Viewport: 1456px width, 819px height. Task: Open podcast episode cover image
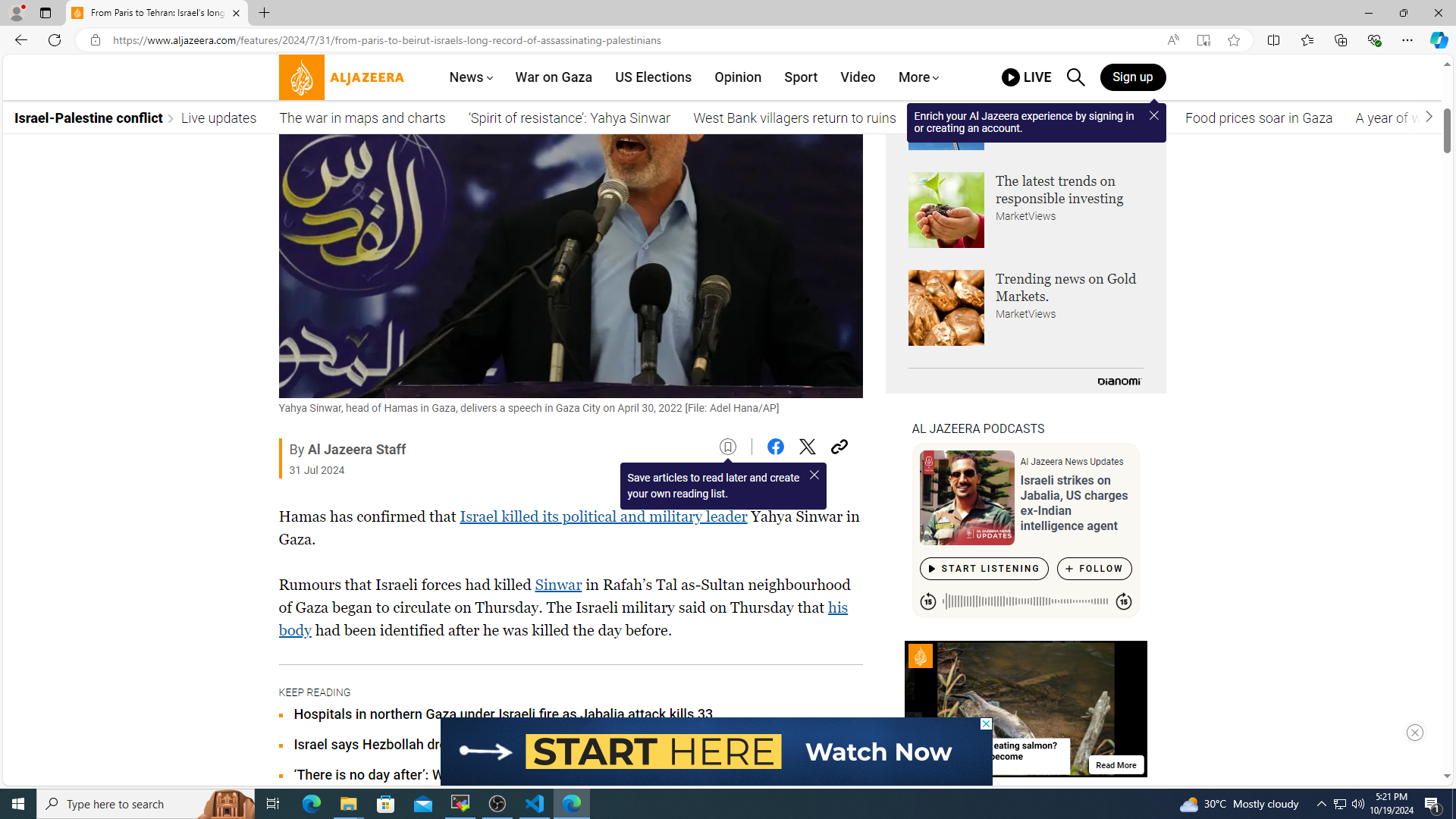pyautogui.click(x=967, y=497)
